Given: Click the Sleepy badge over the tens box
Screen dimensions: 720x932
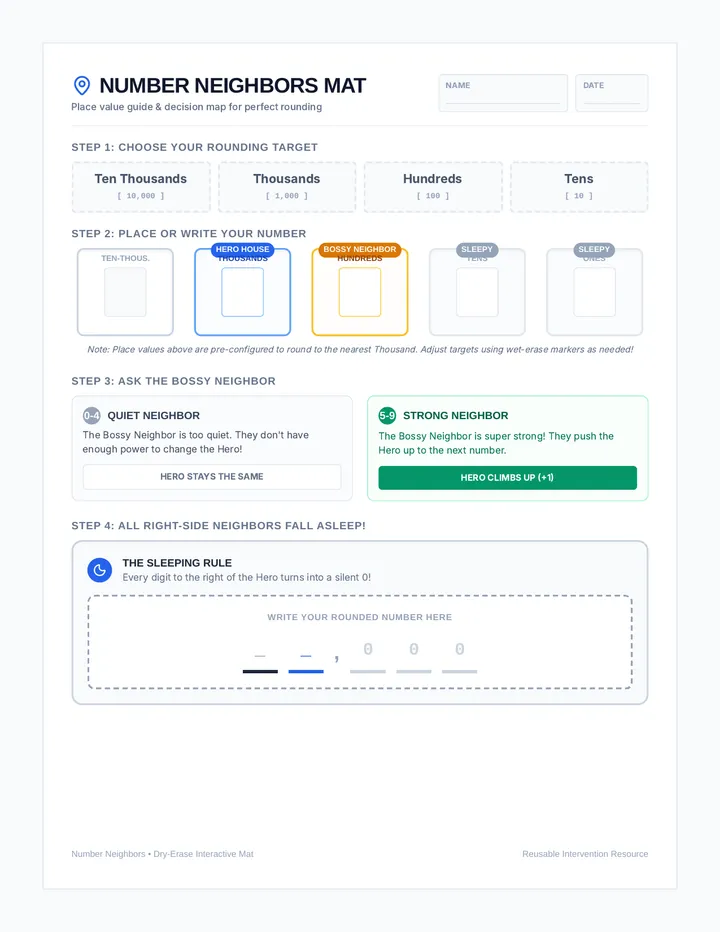Looking at the screenshot, I should [477, 250].
